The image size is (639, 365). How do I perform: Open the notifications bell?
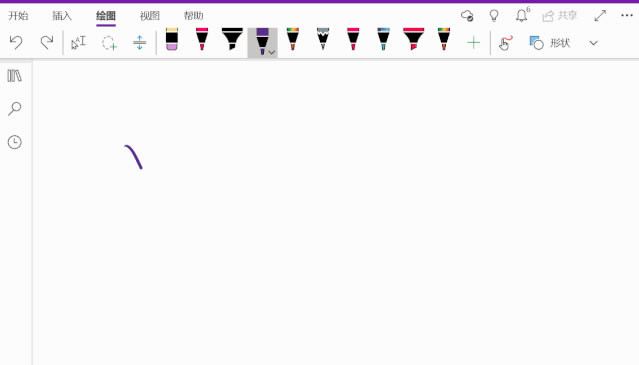[x=522, y=15]
